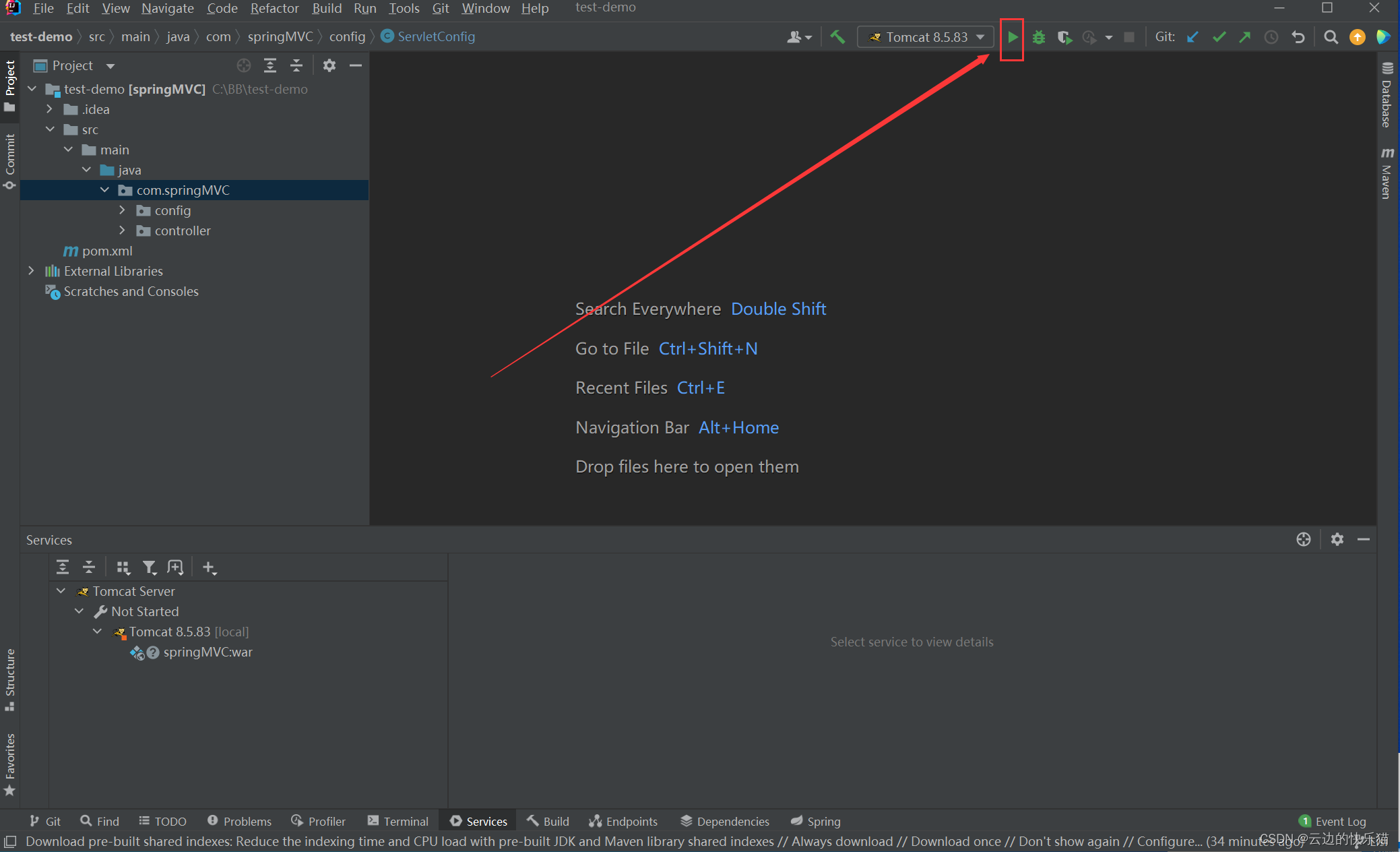This screenshot has width=1400, height=852.
Task: Click the green Run button
Action: point(1012,37)
